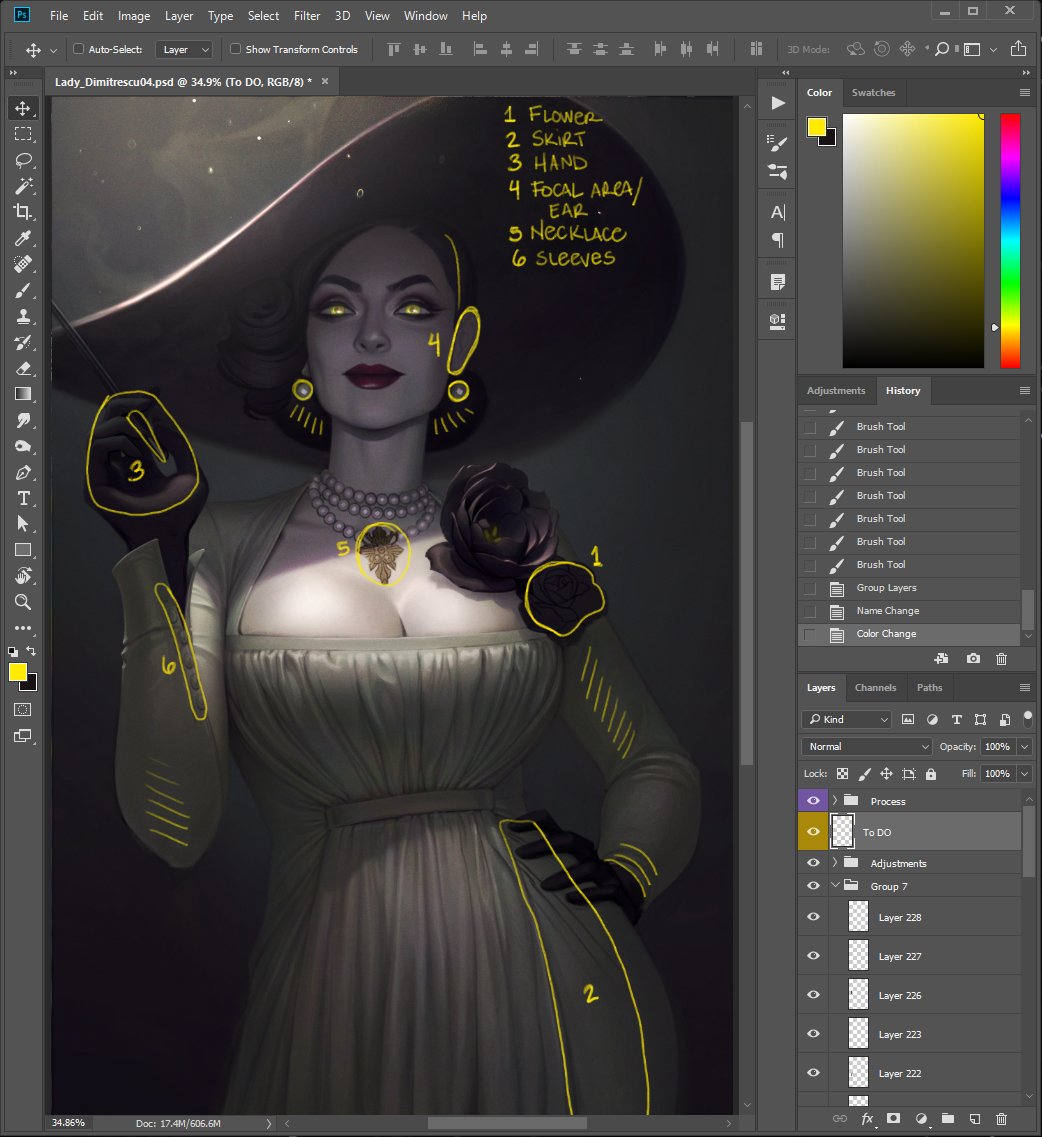The width and height of the screenshot is (1042, 1137).
Task: Add layer style fx icon
Action: (x=867, y=1119)
